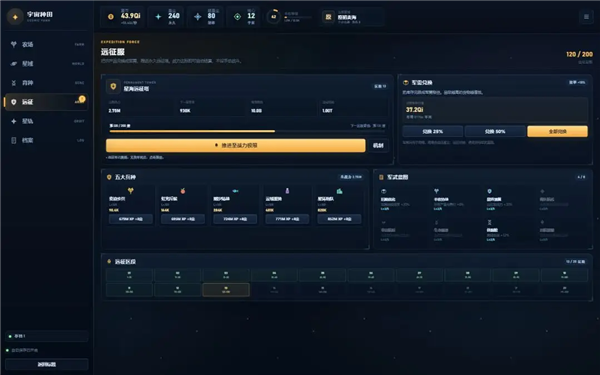600x375 pixels.
Task: Click the wheat icon beside 农场
Action: [x=14, y=44]
